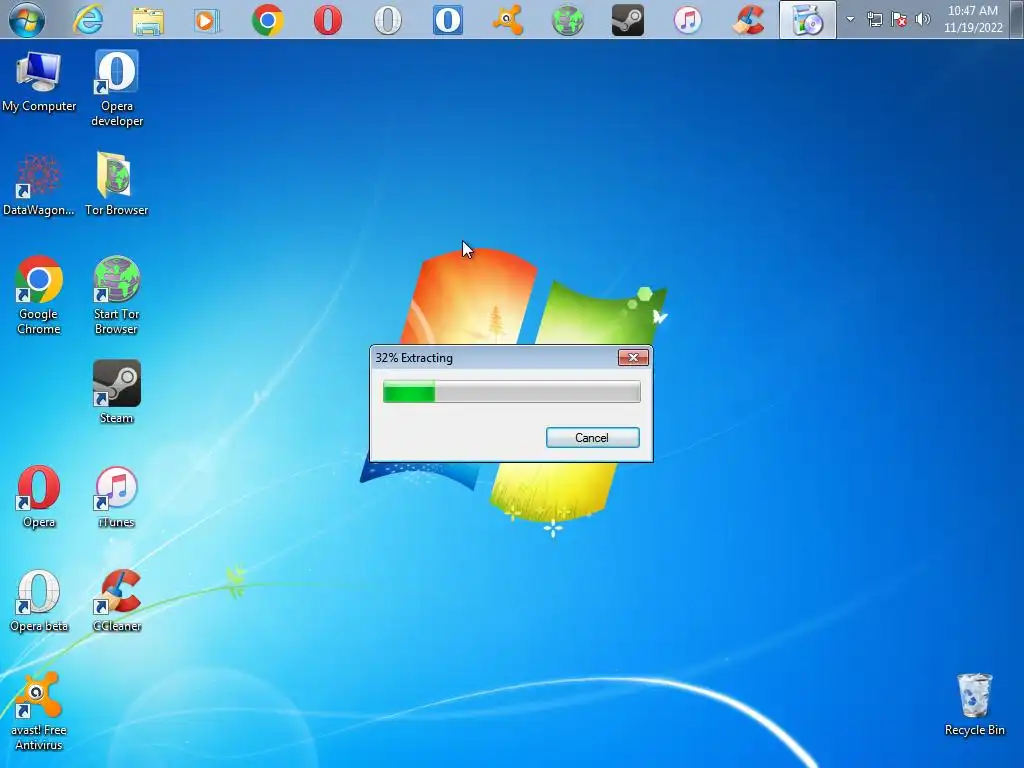Open the Action Center flag icon
The height and width of the screenshot is (768, 1024).
point(899,19)
